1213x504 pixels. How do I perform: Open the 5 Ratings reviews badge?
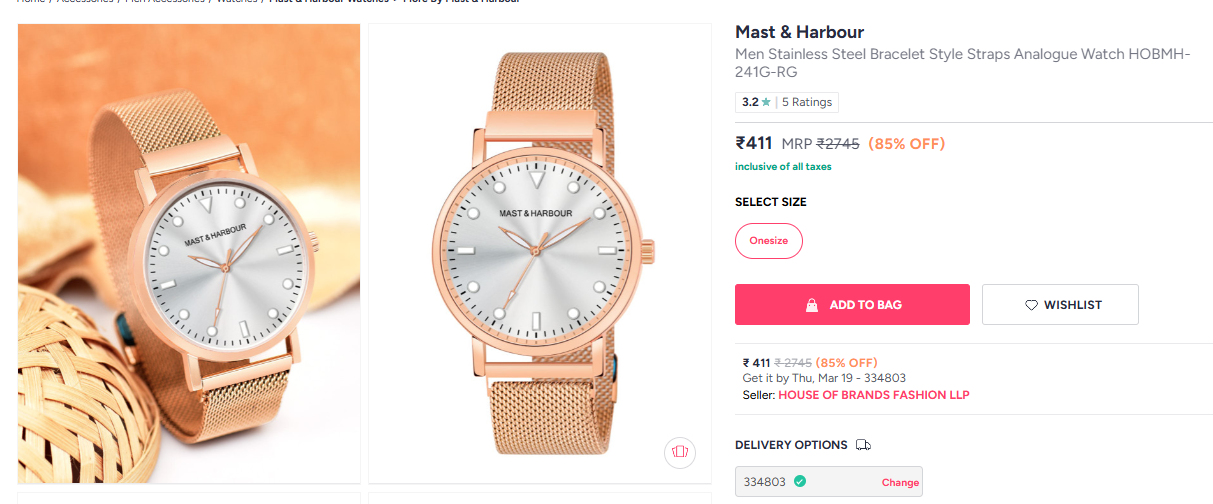click(x=806, y=102)
